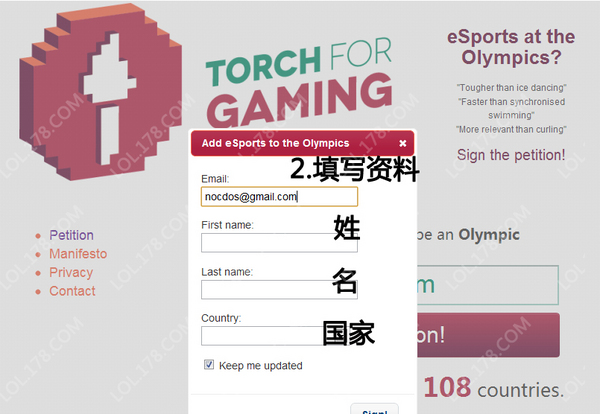
Task: Close the Add eSports to the Olympics dialog
Action: click(403, 143)
